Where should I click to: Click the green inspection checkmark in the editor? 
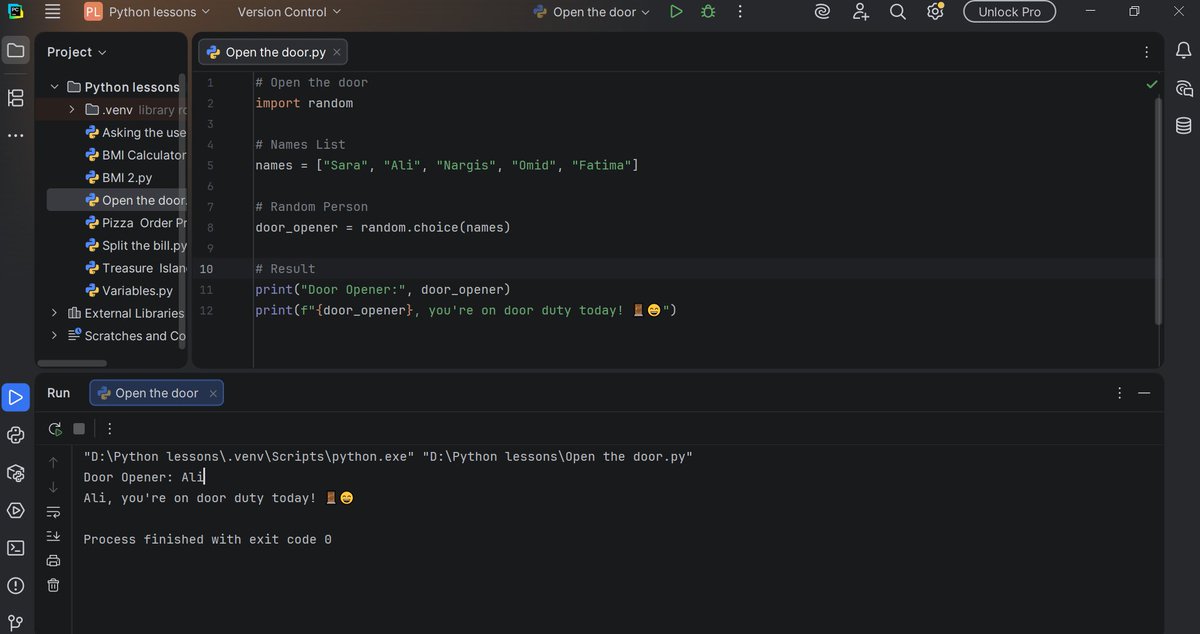(1152, 84)
